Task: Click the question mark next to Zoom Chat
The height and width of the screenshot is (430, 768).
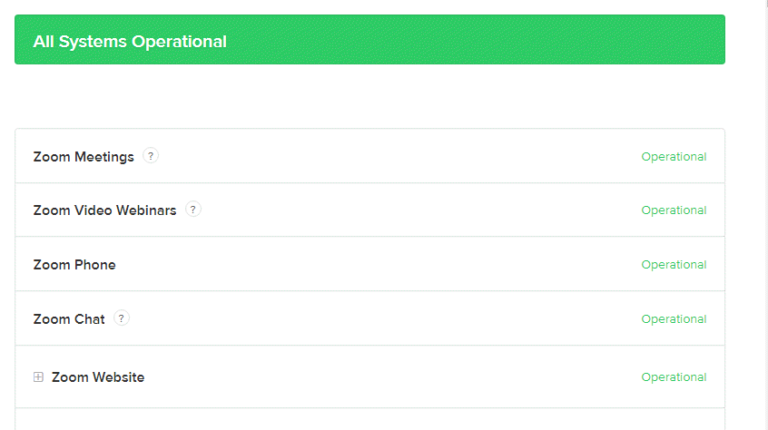Action: click(x=122, y=319)
